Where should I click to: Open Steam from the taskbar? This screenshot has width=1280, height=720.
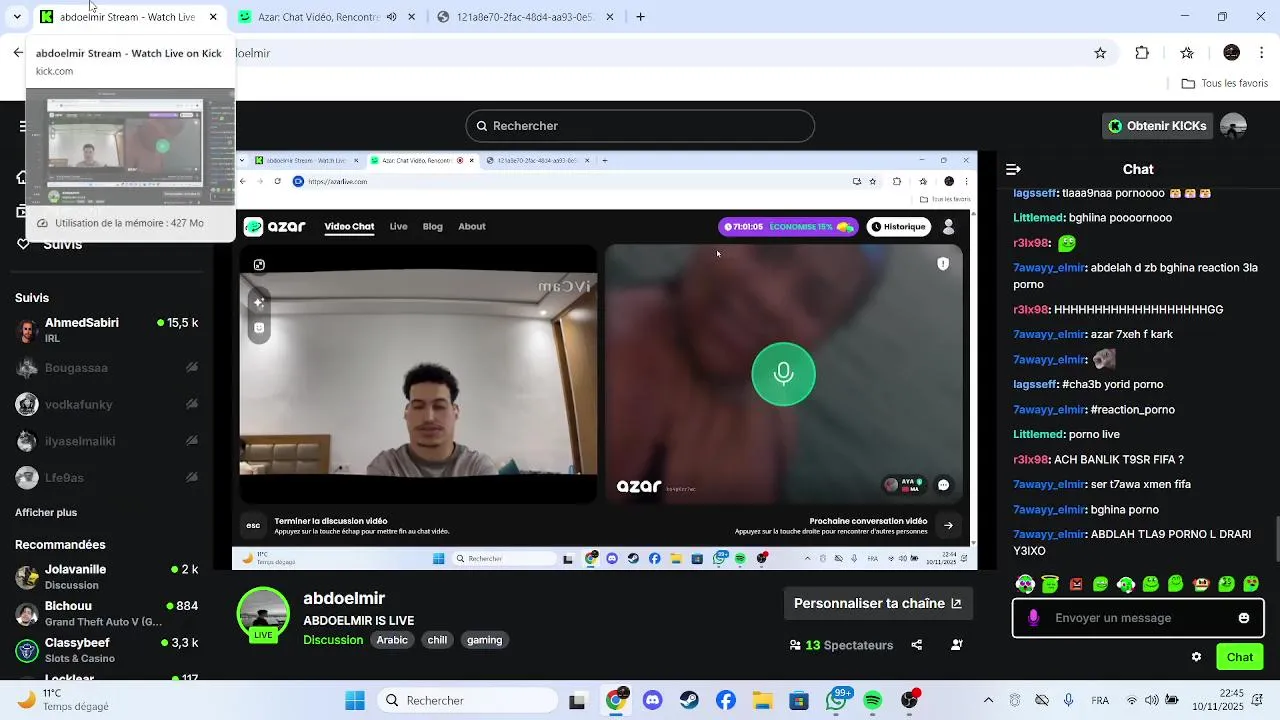pos(689,701)
